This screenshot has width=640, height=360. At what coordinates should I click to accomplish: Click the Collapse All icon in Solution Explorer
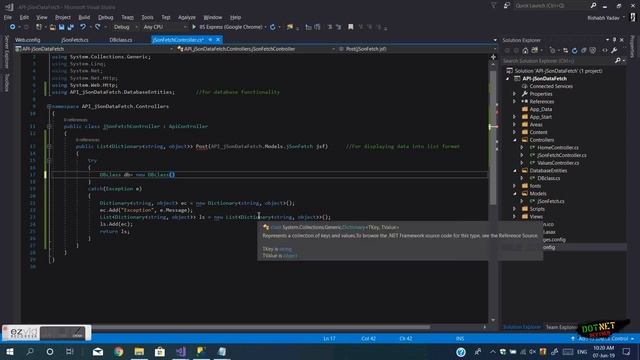pos(584,51)
